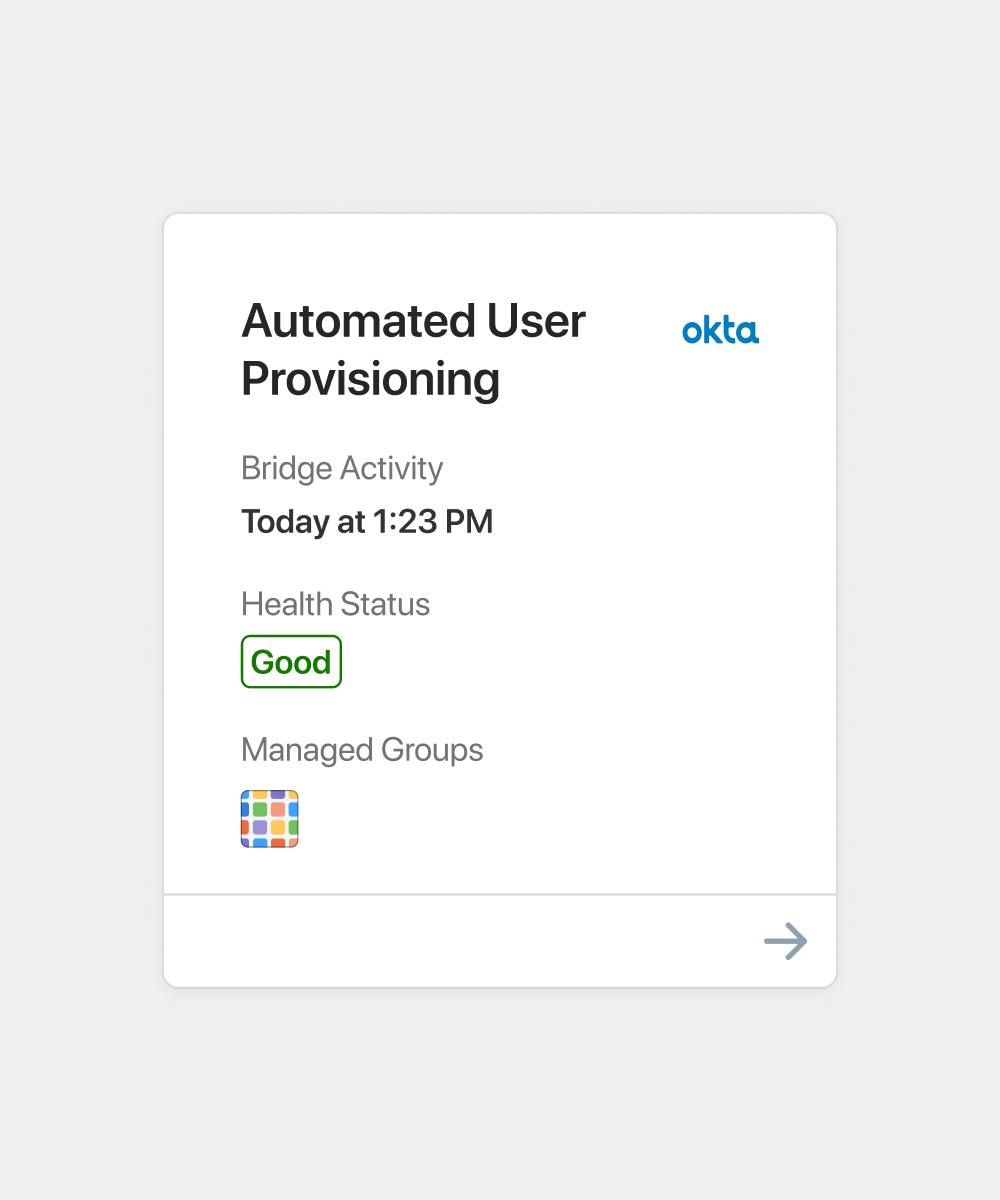1000x1200 pixels.
Task: Click the word Provisioning in the title
Action: (371, 379)
